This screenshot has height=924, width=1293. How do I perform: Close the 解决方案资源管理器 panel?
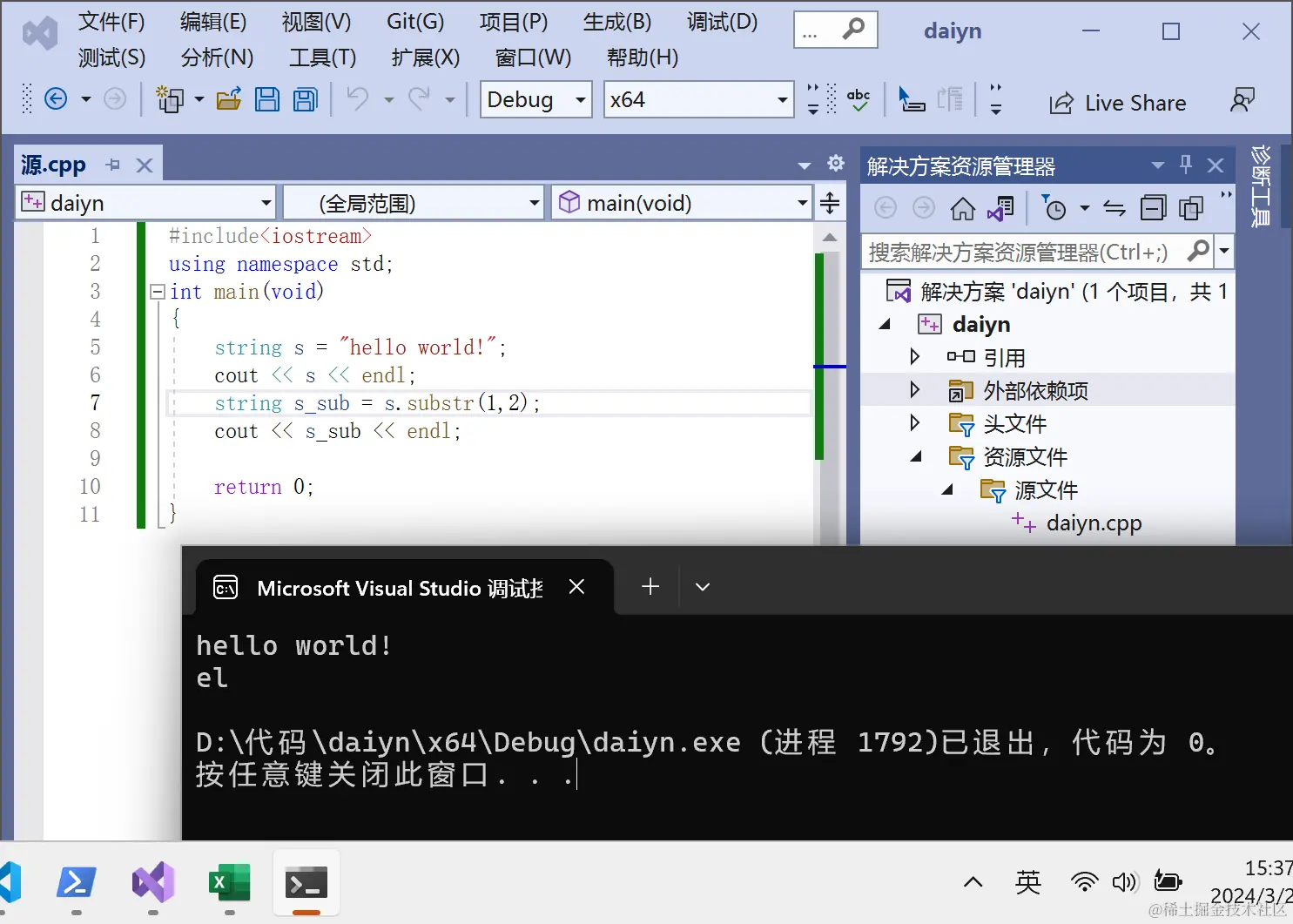pos(1216,165)
